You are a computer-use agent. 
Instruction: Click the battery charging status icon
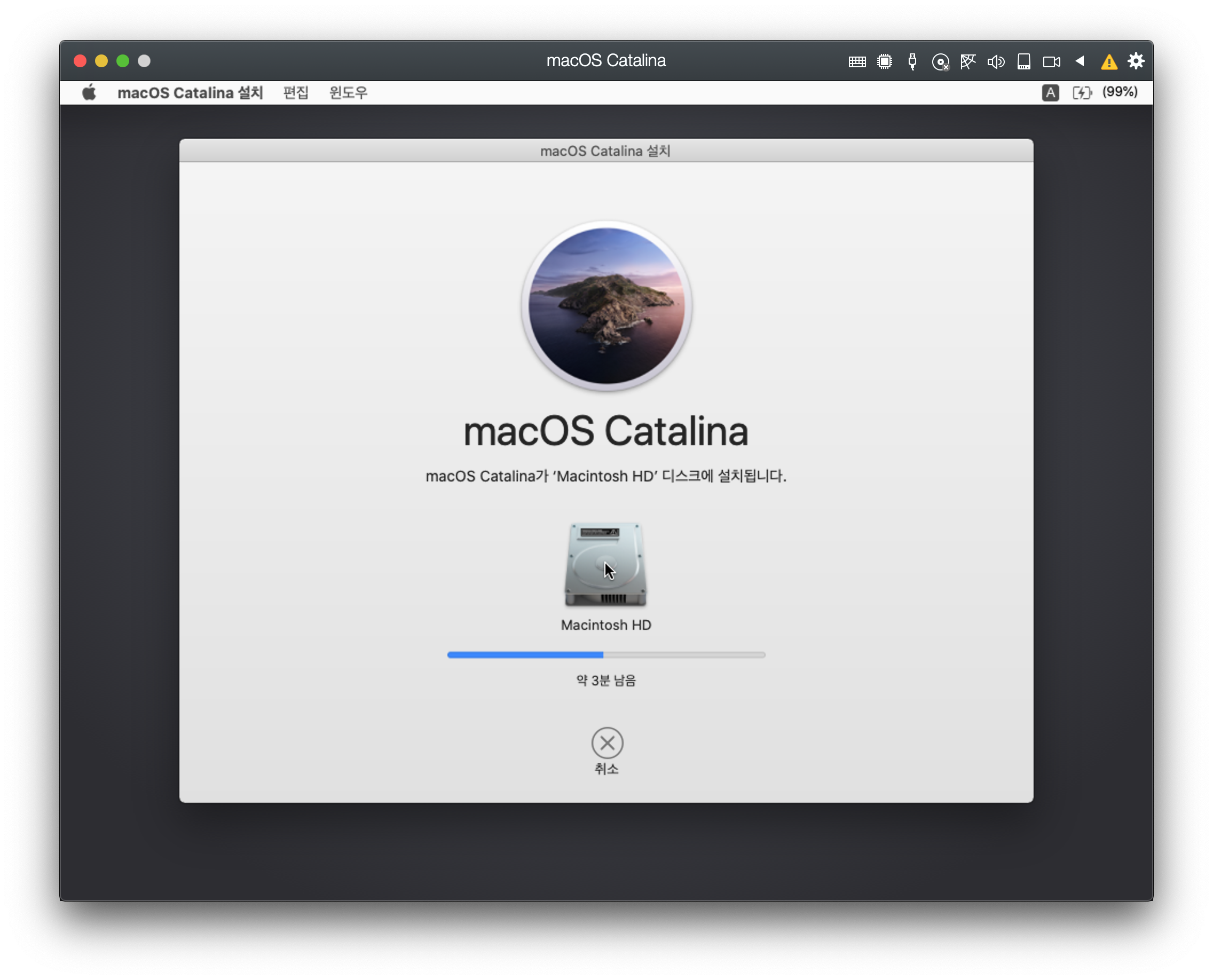(1082, 92)
